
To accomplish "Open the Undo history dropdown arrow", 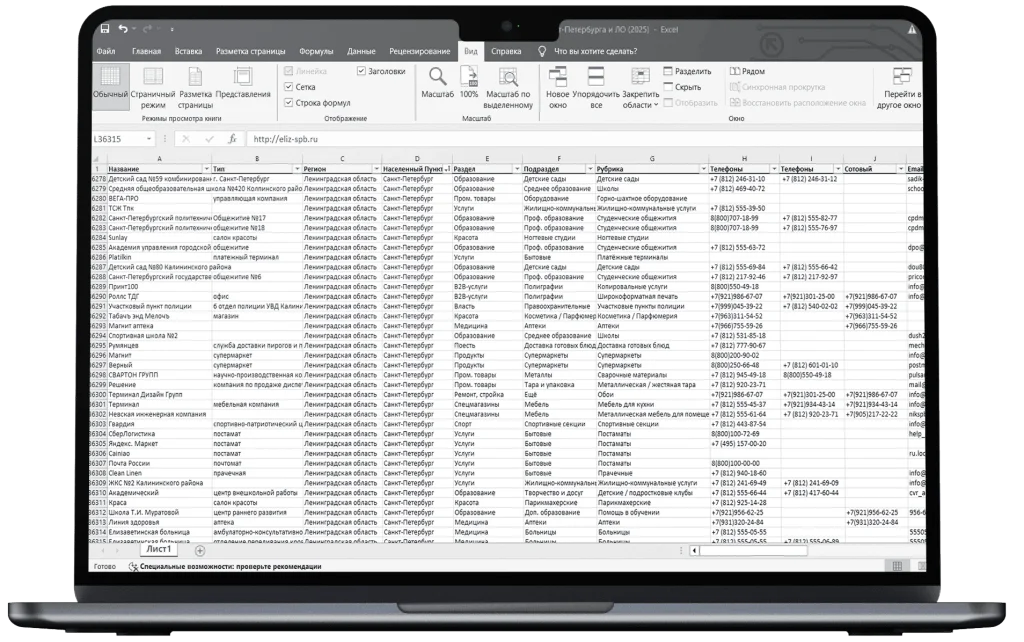I will tap(134, 29).
